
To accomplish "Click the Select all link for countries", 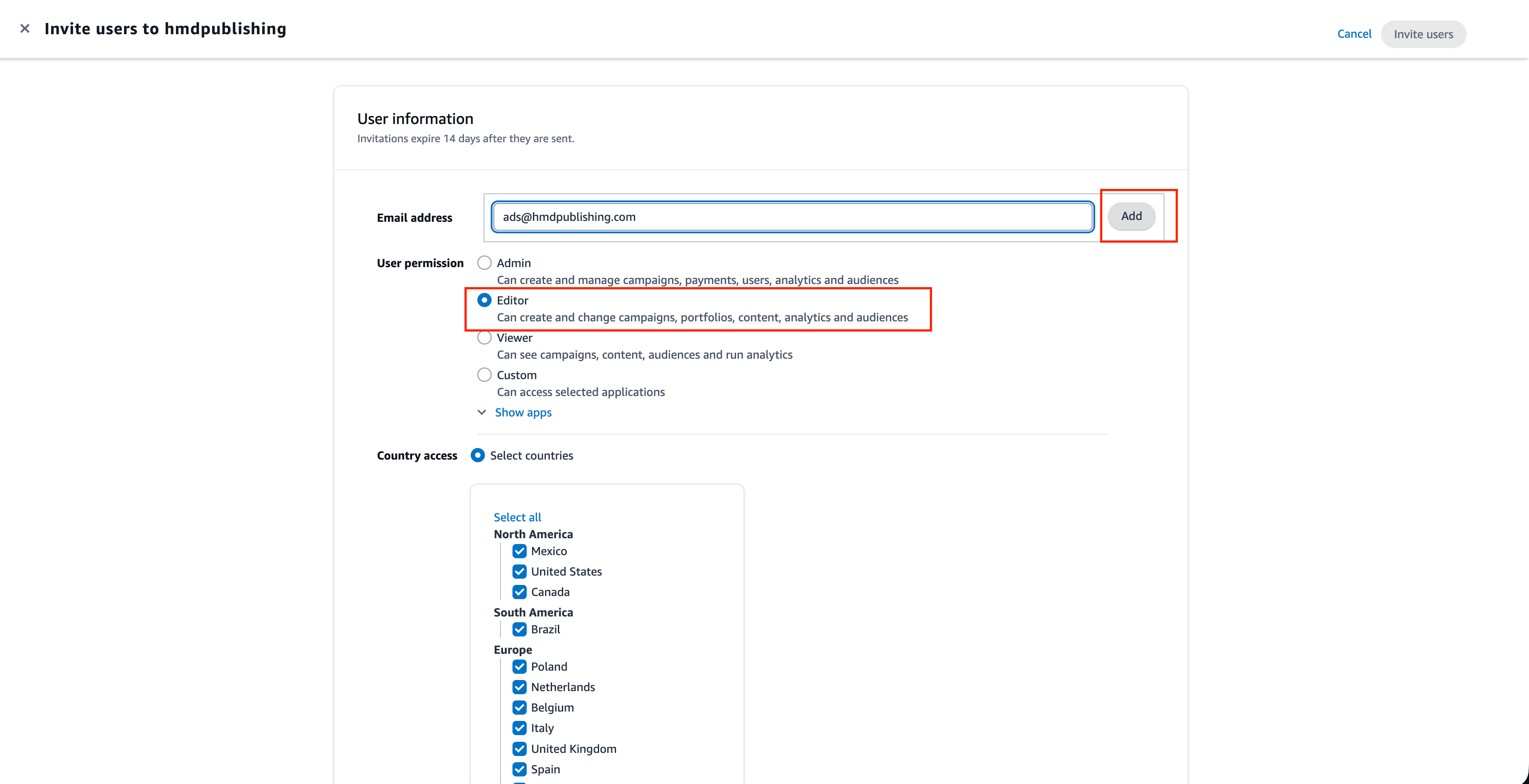I will pyautogui.click(x=517, y=516).
